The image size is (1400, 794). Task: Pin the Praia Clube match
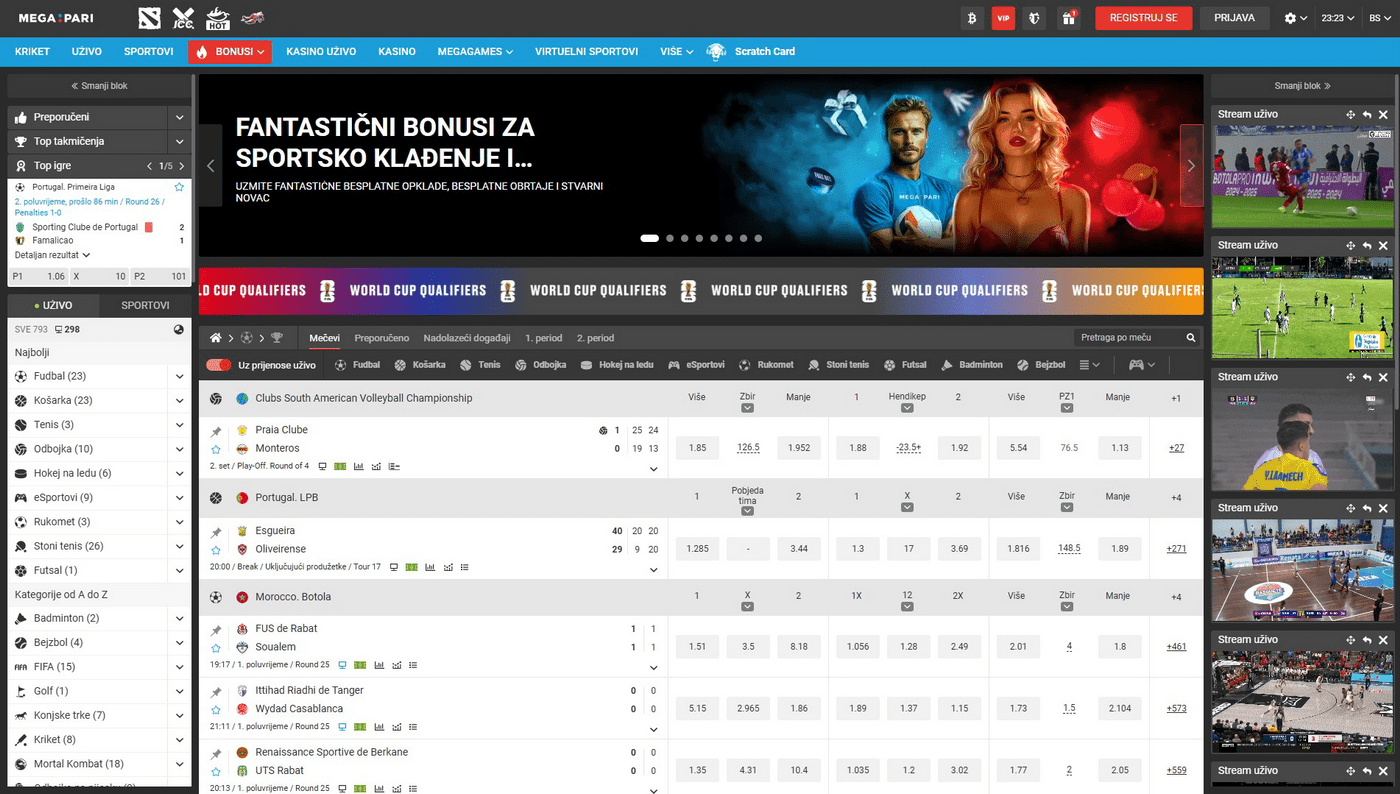216,431
